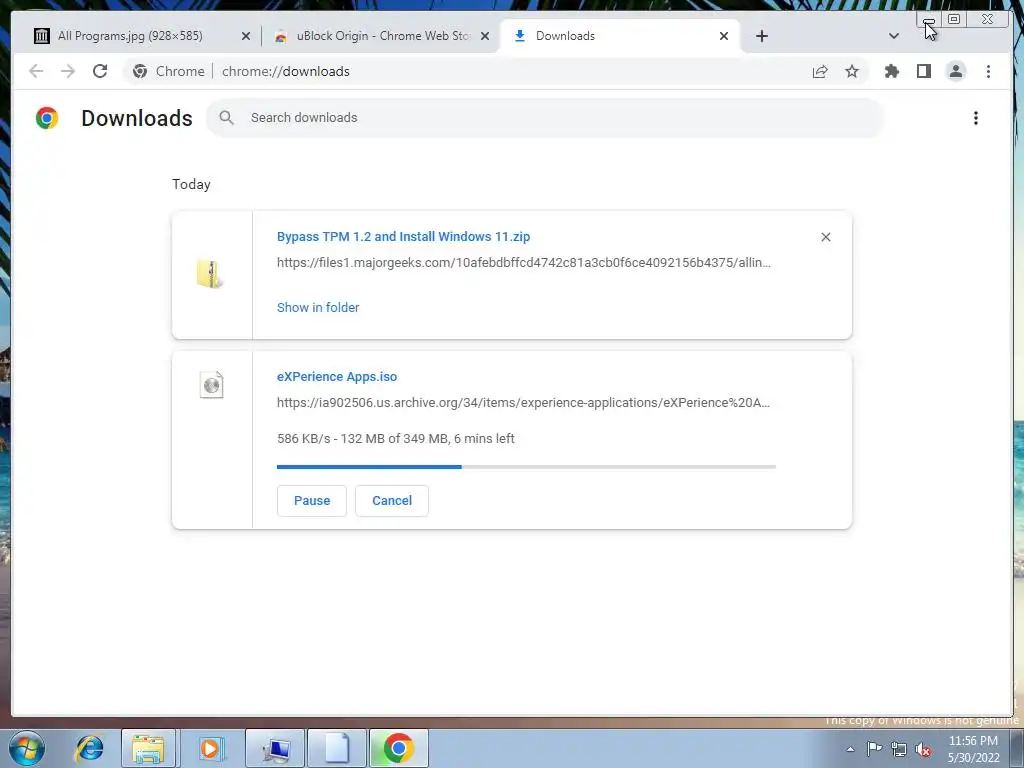
Task: Click the Chrome taskbar button
Action: 398,748
